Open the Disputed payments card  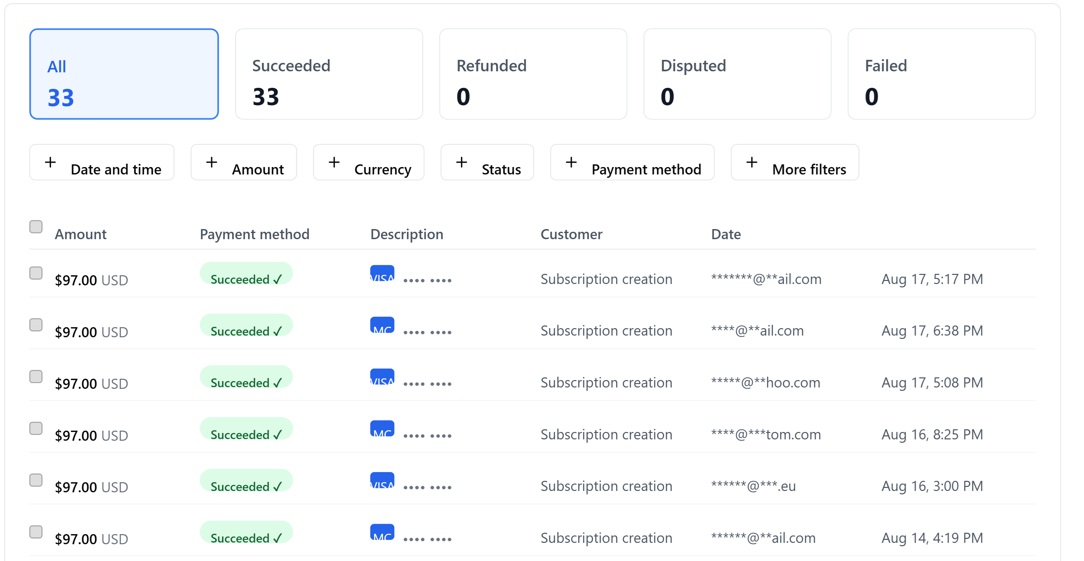click(737, 74)
